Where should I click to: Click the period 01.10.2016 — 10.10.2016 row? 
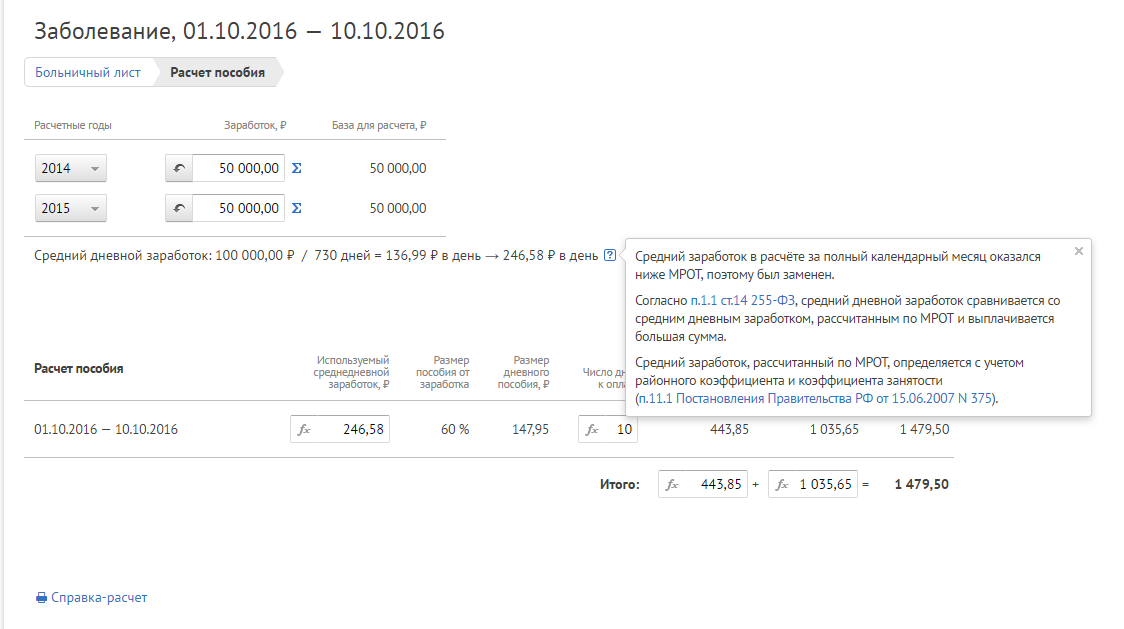coord(106,430)
